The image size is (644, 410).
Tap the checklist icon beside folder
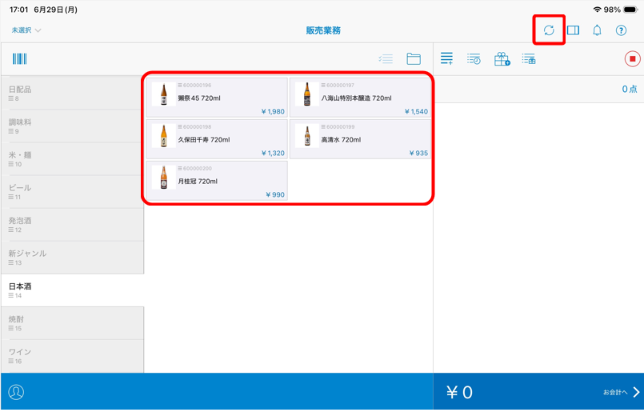(x=386, y=59)
